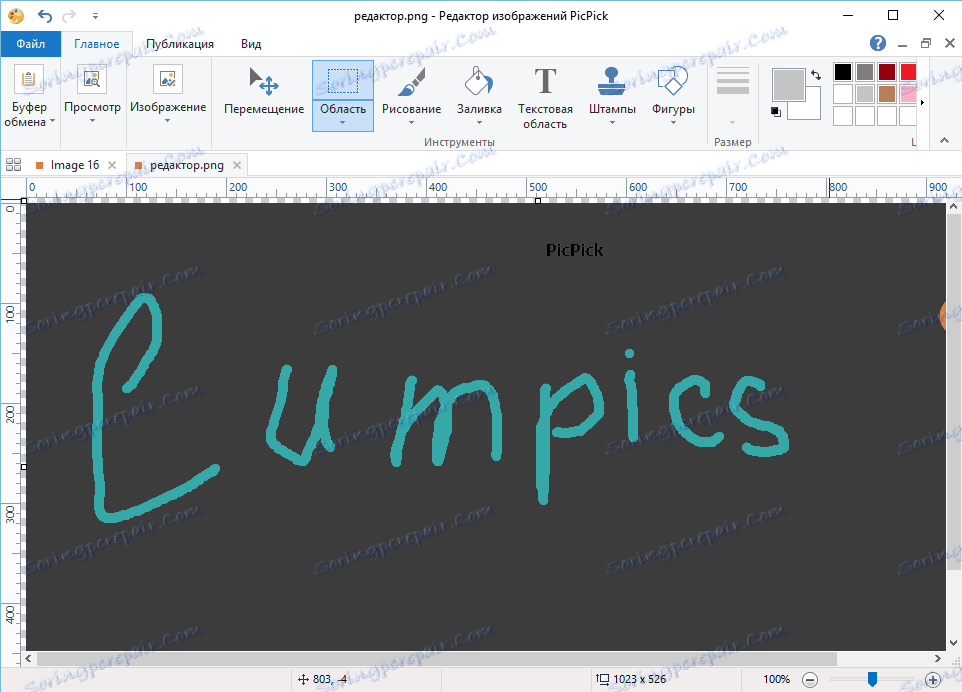Viewport: 962px width, 692px height.
Task: Open the quick access toolbar customization arrow
Action: tap(95, 15)
